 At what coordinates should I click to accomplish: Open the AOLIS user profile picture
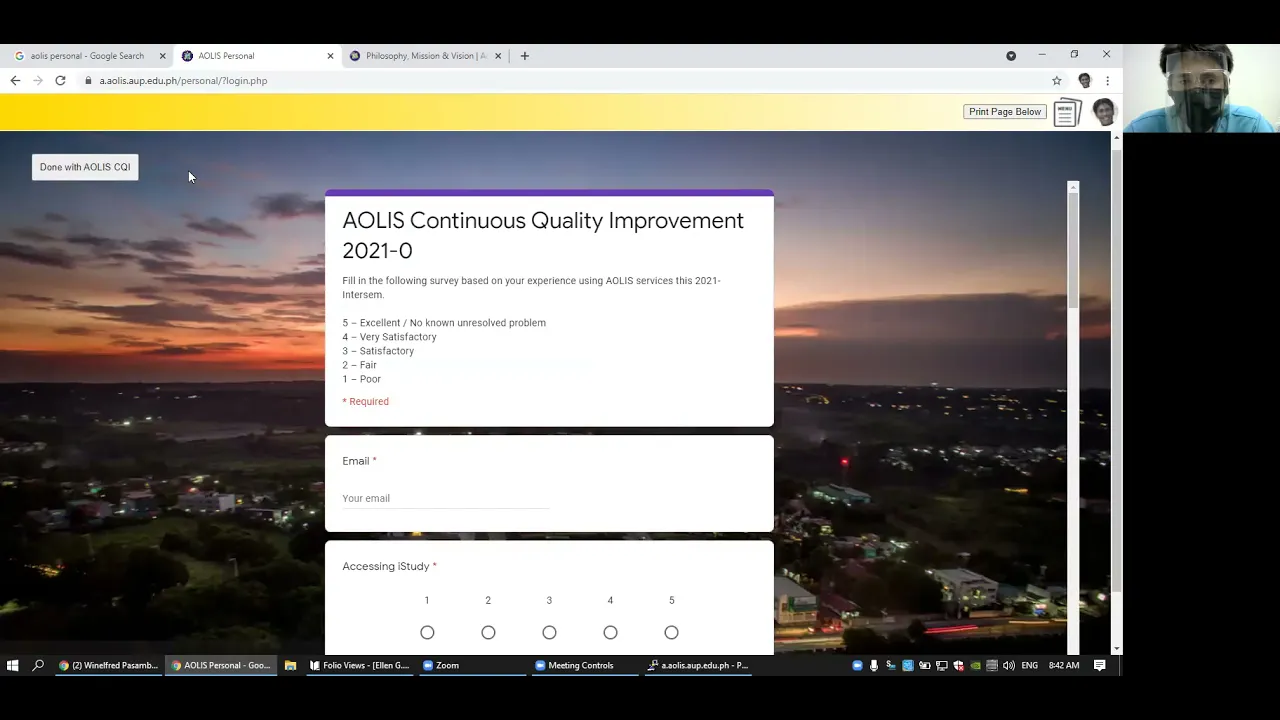[1104, 112]
